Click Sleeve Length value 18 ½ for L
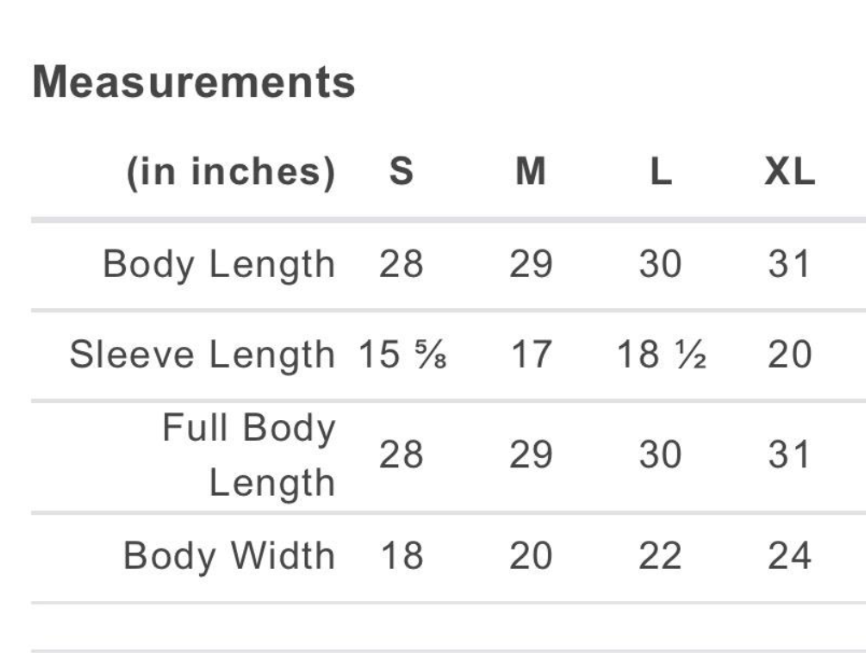 [x=661, y=355]
